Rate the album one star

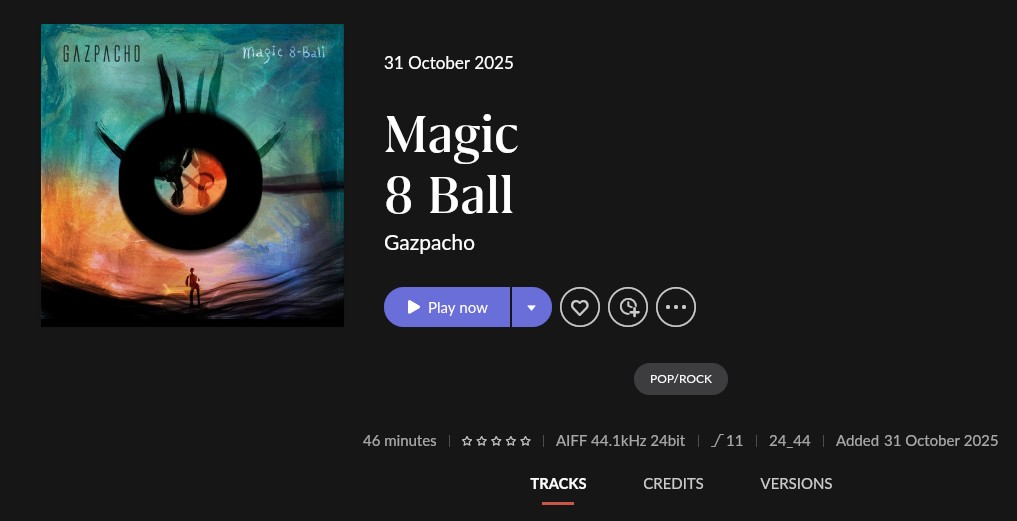(x=467, y=441)
